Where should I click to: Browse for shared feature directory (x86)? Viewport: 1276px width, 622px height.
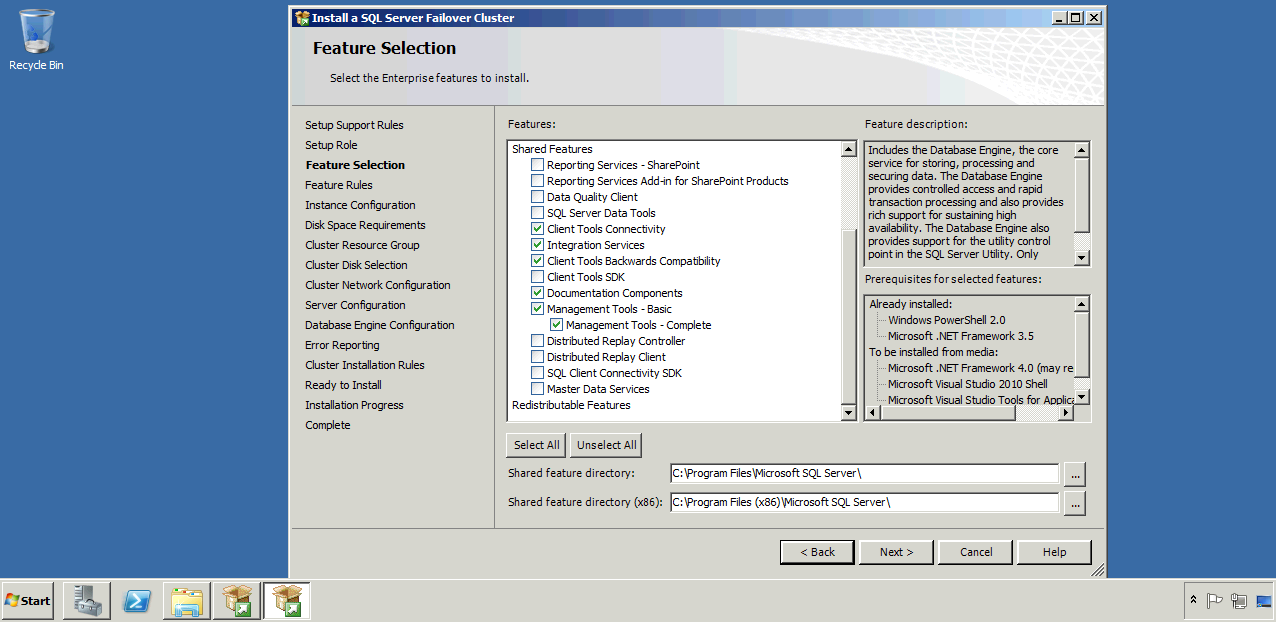(1074, 503)
